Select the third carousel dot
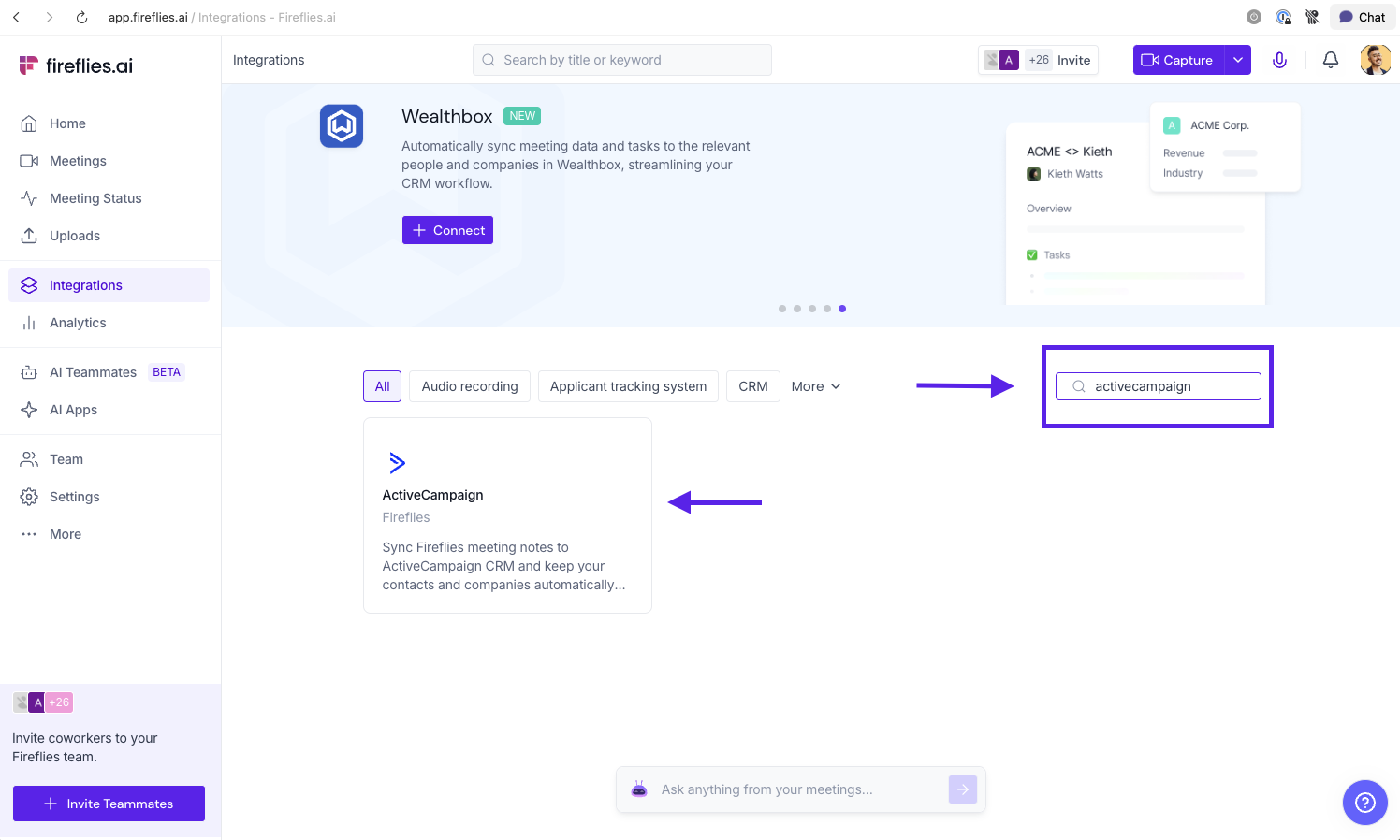Image resolution: width=1400 pixels, height=840 pixels. click(812, 309)
